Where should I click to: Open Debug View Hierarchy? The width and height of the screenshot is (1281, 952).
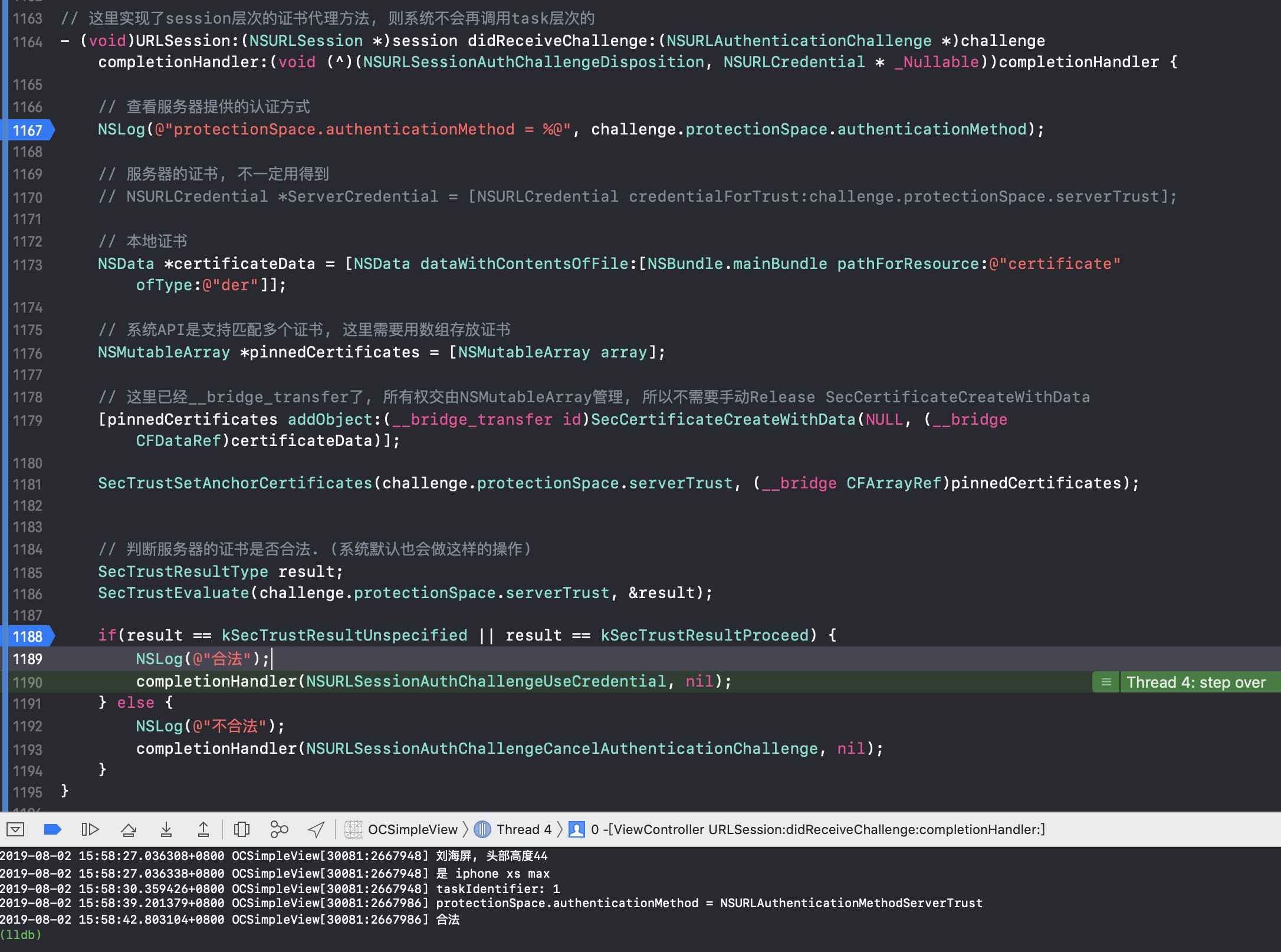(x=242, y=830)
